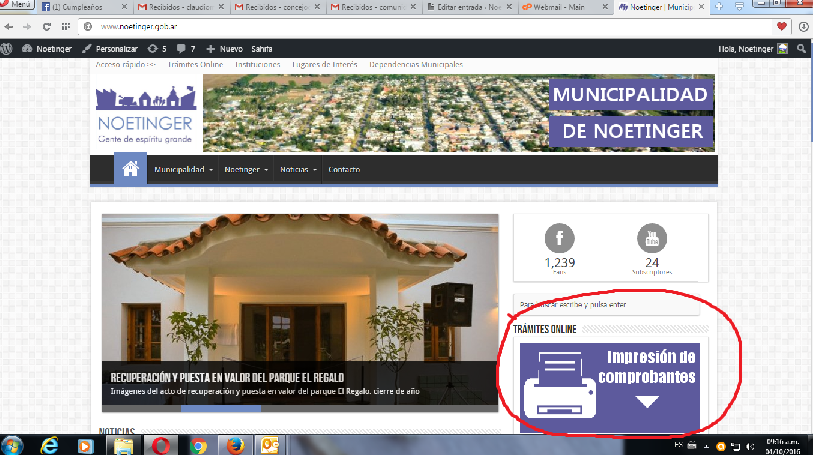Open the volume icon in system tray
The image size is (813, 455).
[x=749, y=446]
